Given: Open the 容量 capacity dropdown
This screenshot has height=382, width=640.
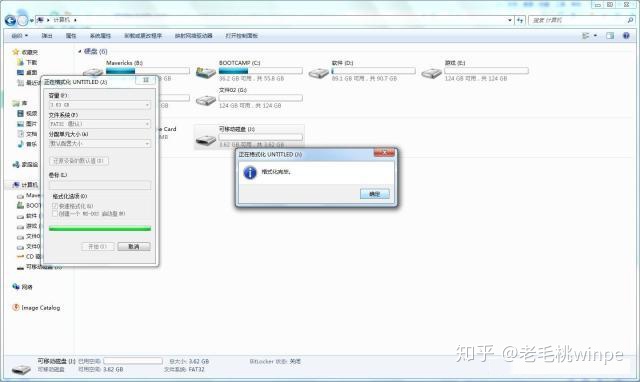Looking at the screenshot, I should (100, 105).
